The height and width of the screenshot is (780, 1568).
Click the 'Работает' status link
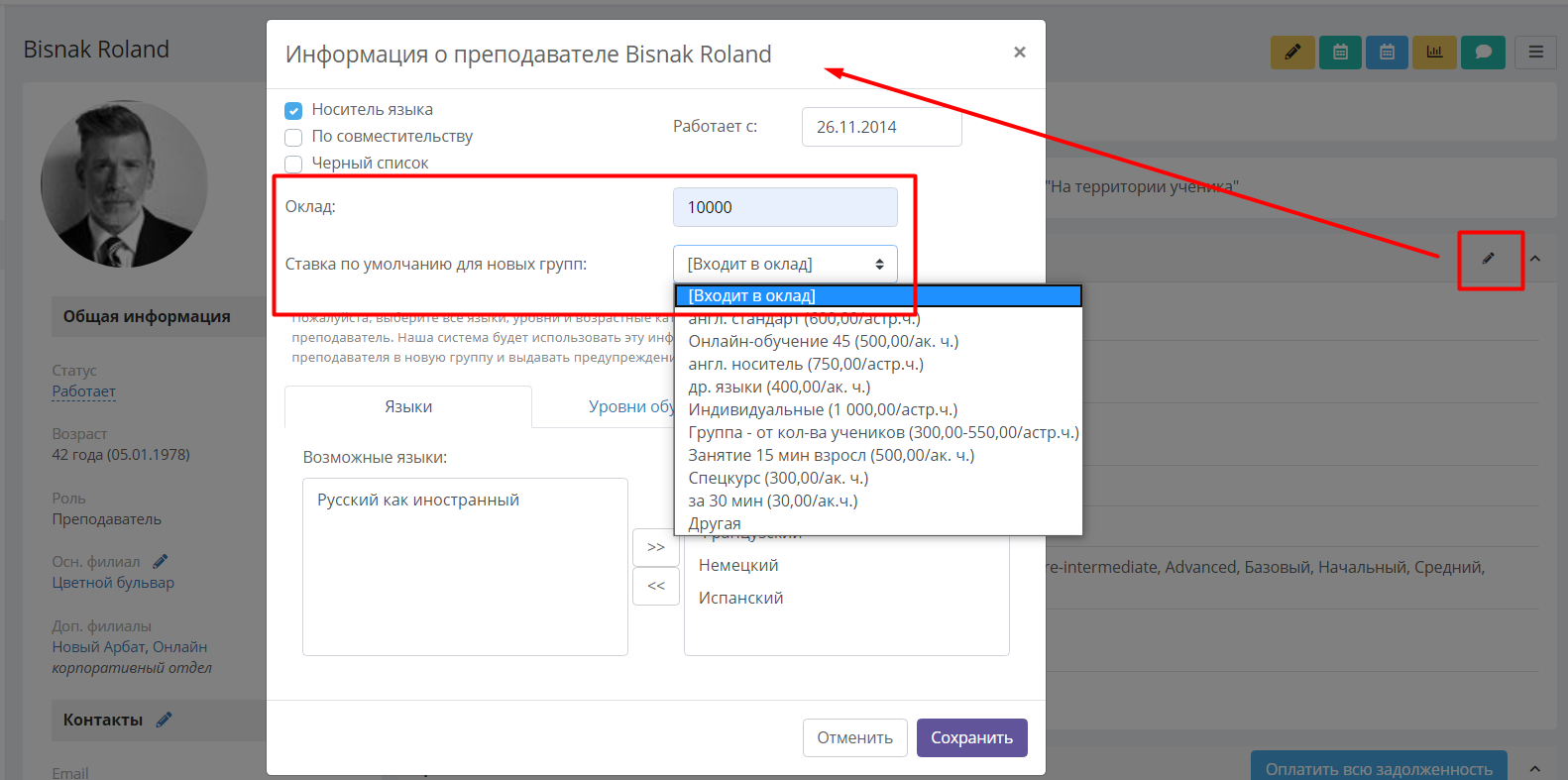pyautogui.click(x=84, y=391)
